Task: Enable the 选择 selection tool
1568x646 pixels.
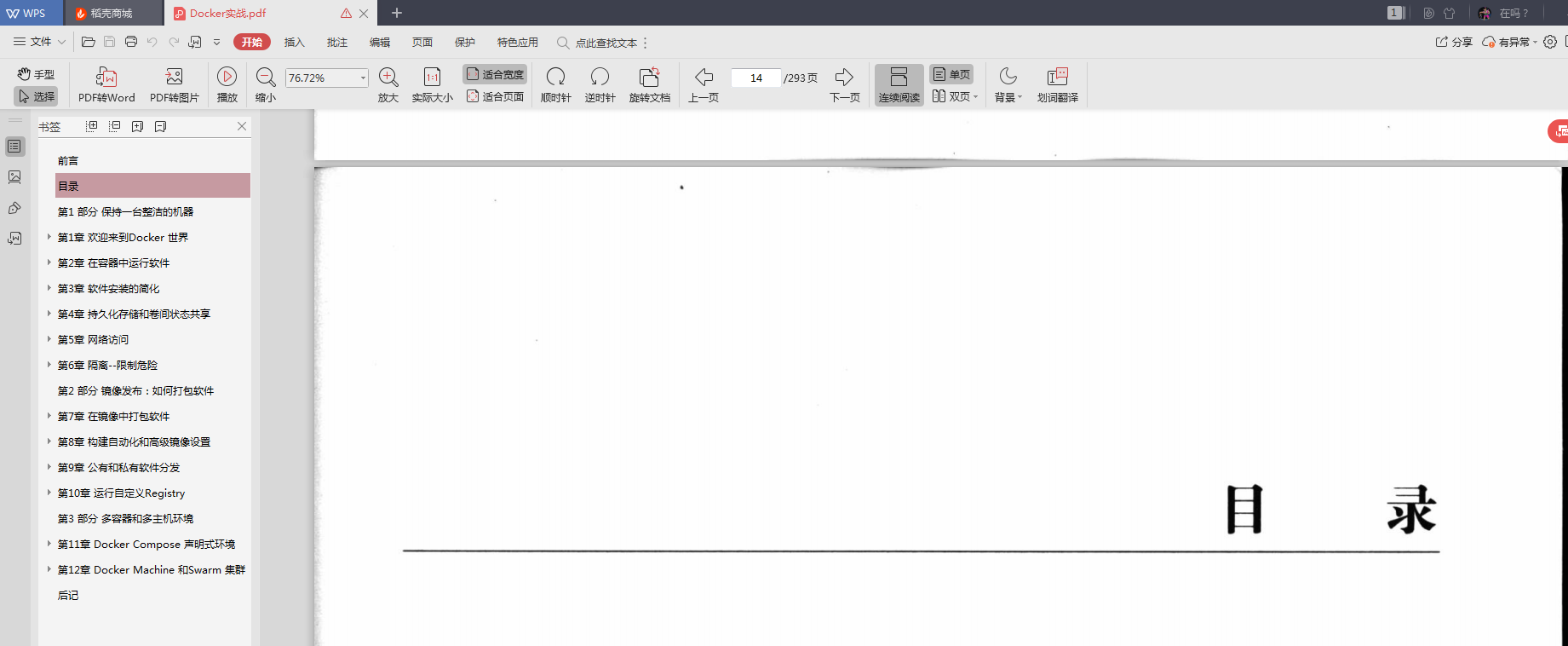Action: coord(36,96)
